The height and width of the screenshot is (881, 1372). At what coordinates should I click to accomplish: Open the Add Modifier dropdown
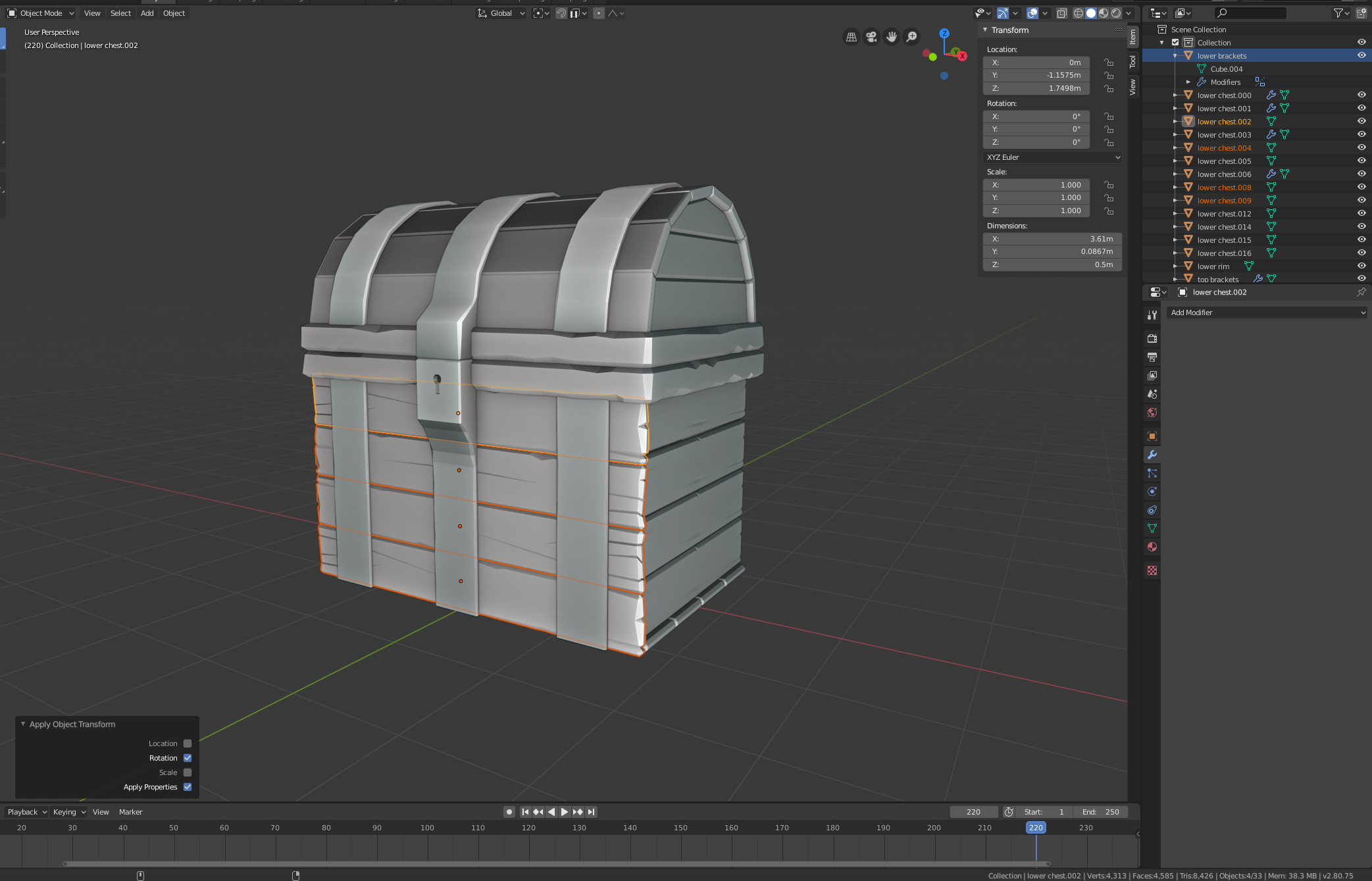coord(1267,313)
